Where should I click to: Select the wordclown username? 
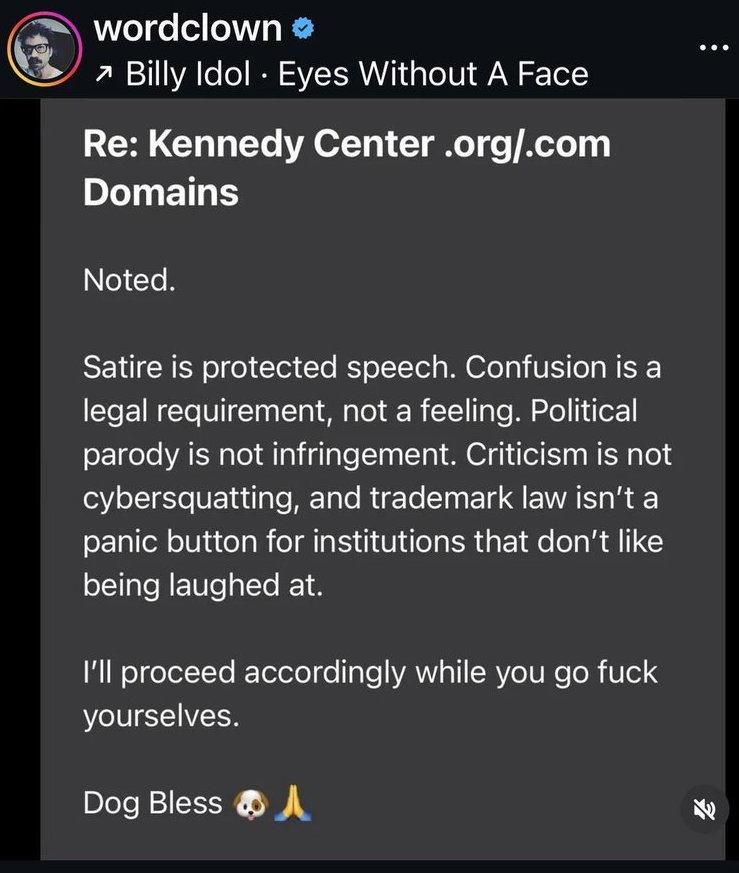[x=188, y=28]
